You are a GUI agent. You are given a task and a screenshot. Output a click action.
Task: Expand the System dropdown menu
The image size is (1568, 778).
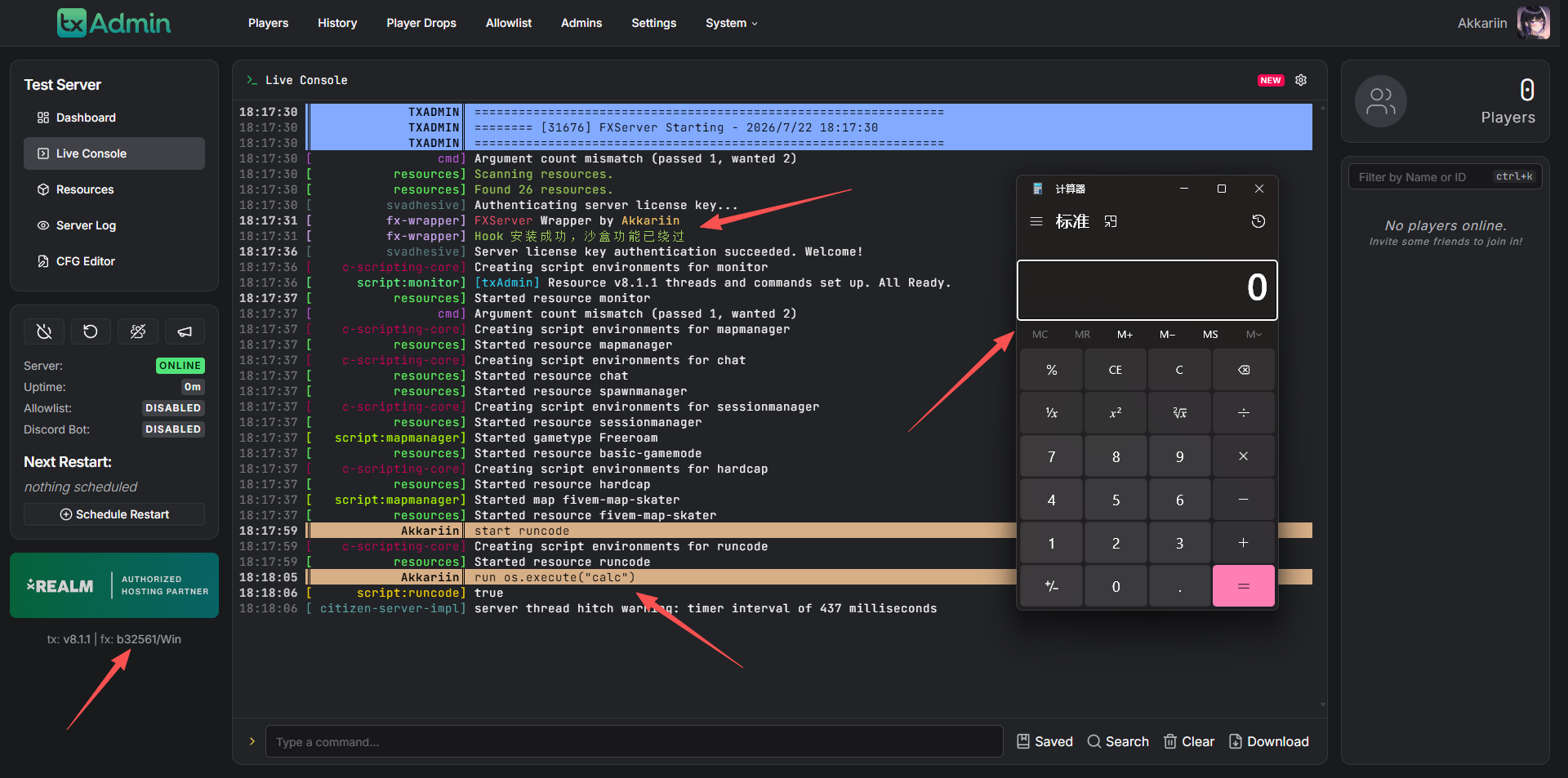732,23
